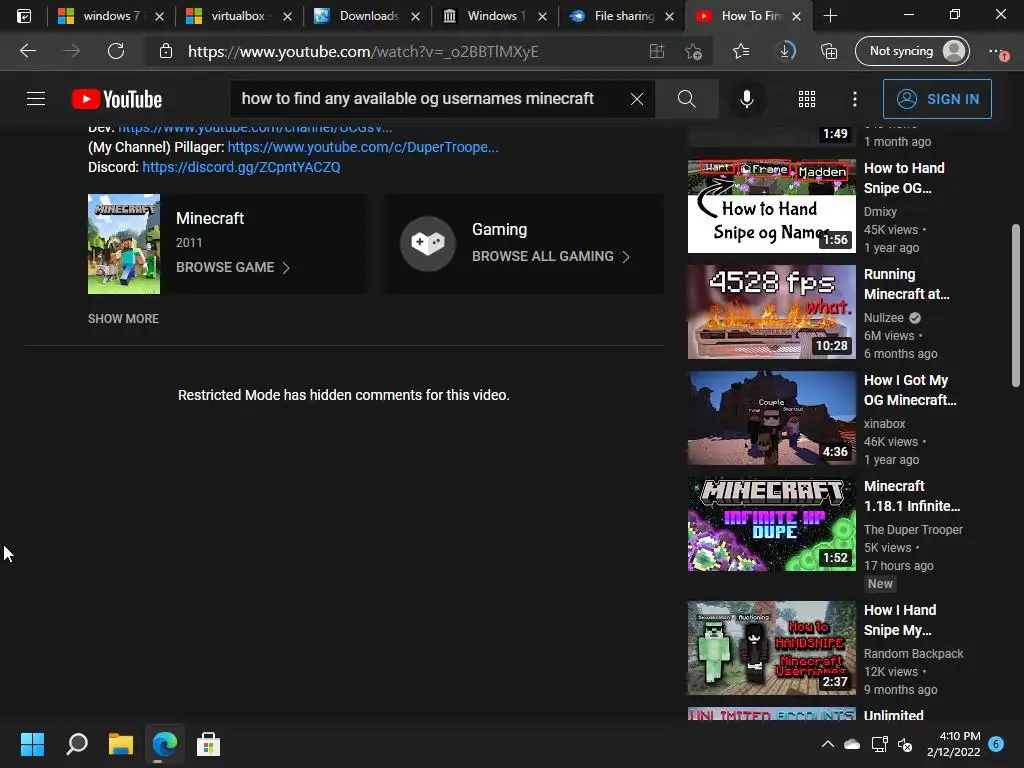Click the Random Backpack channel name
This screenshot has height=768, width=1024.
tap(913, 654)
